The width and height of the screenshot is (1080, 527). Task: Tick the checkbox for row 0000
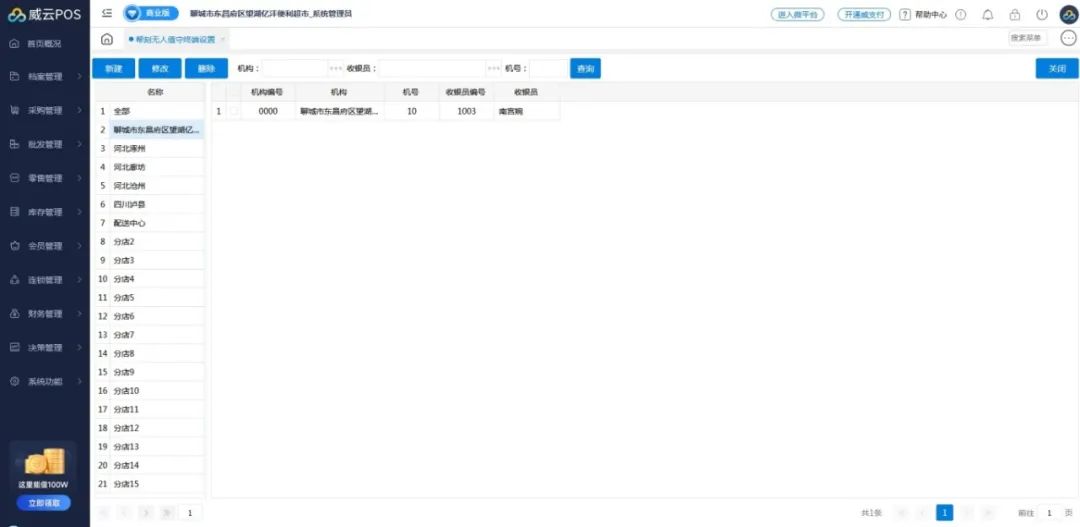point(234,111)
